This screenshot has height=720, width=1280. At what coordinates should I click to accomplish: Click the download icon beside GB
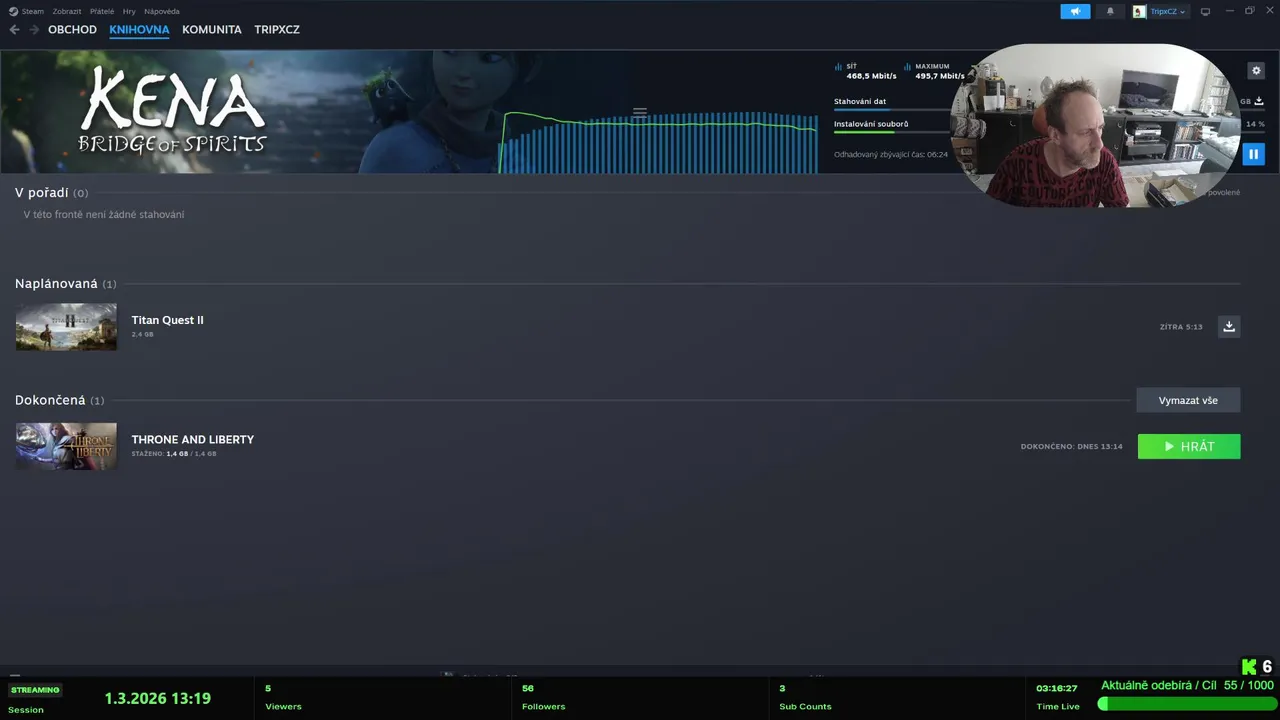[x=1259, y=101]
